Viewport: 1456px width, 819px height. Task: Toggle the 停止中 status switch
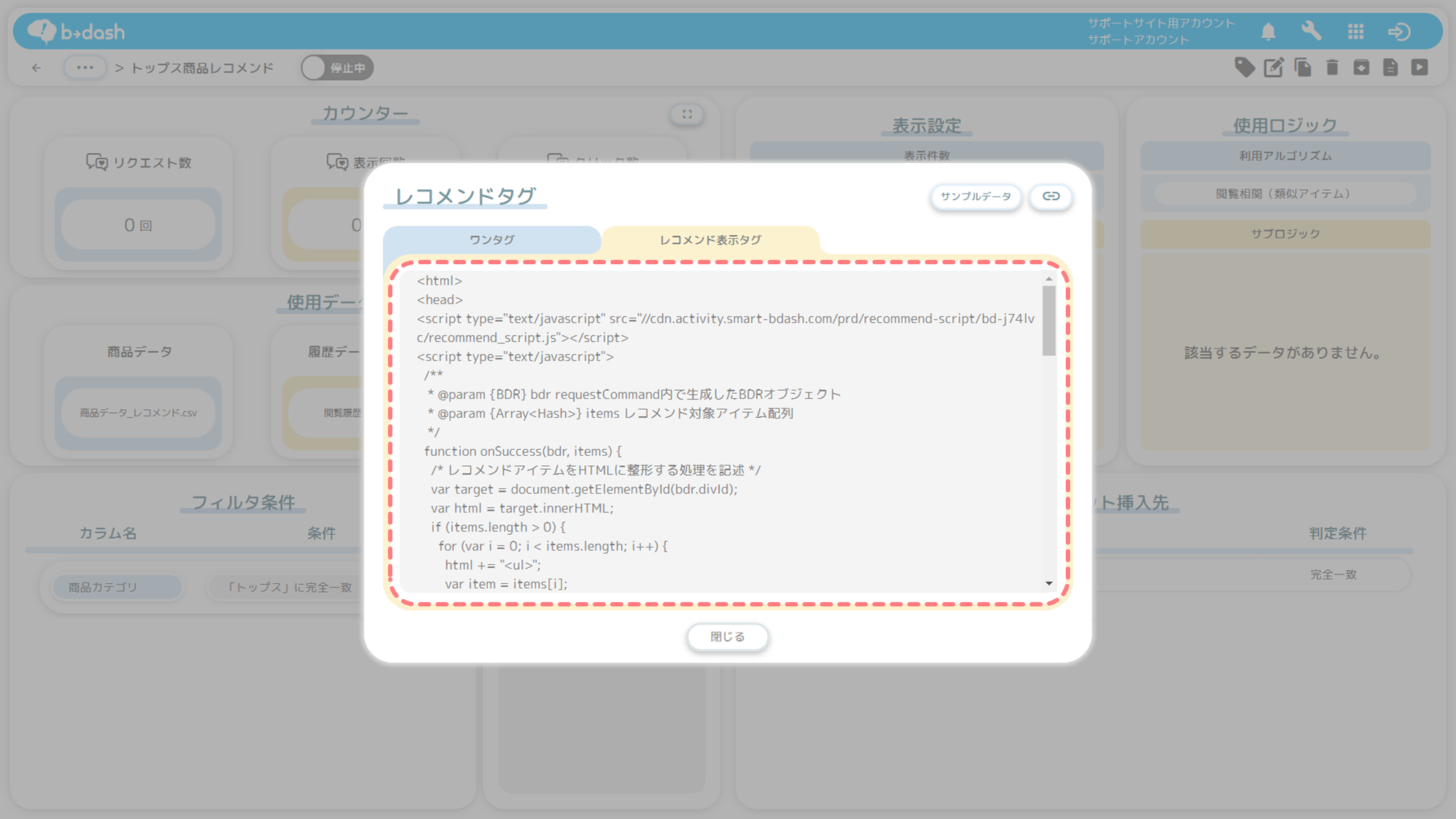pos(338,68)
